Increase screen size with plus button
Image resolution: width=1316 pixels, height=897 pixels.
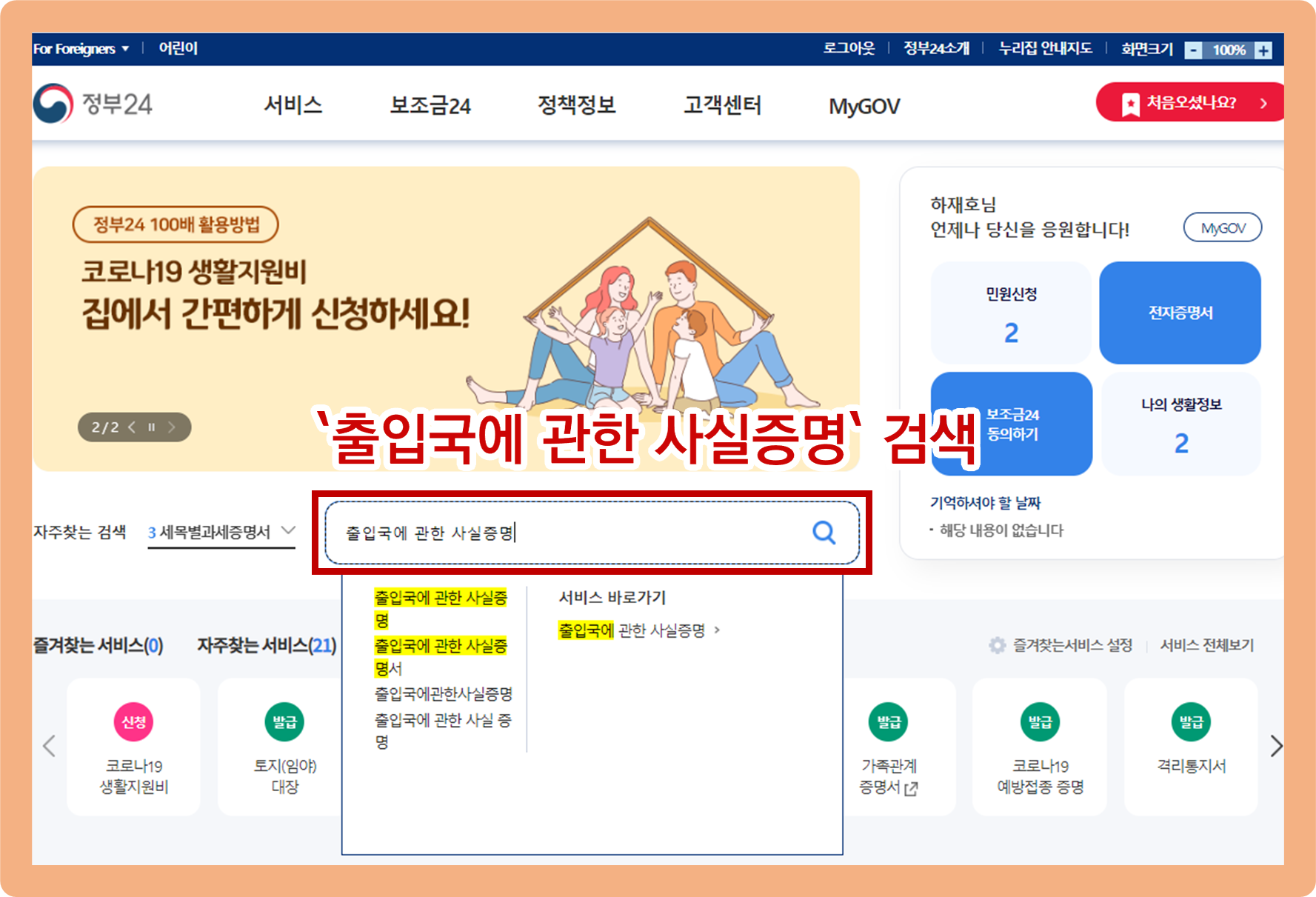click(1263, 50)
